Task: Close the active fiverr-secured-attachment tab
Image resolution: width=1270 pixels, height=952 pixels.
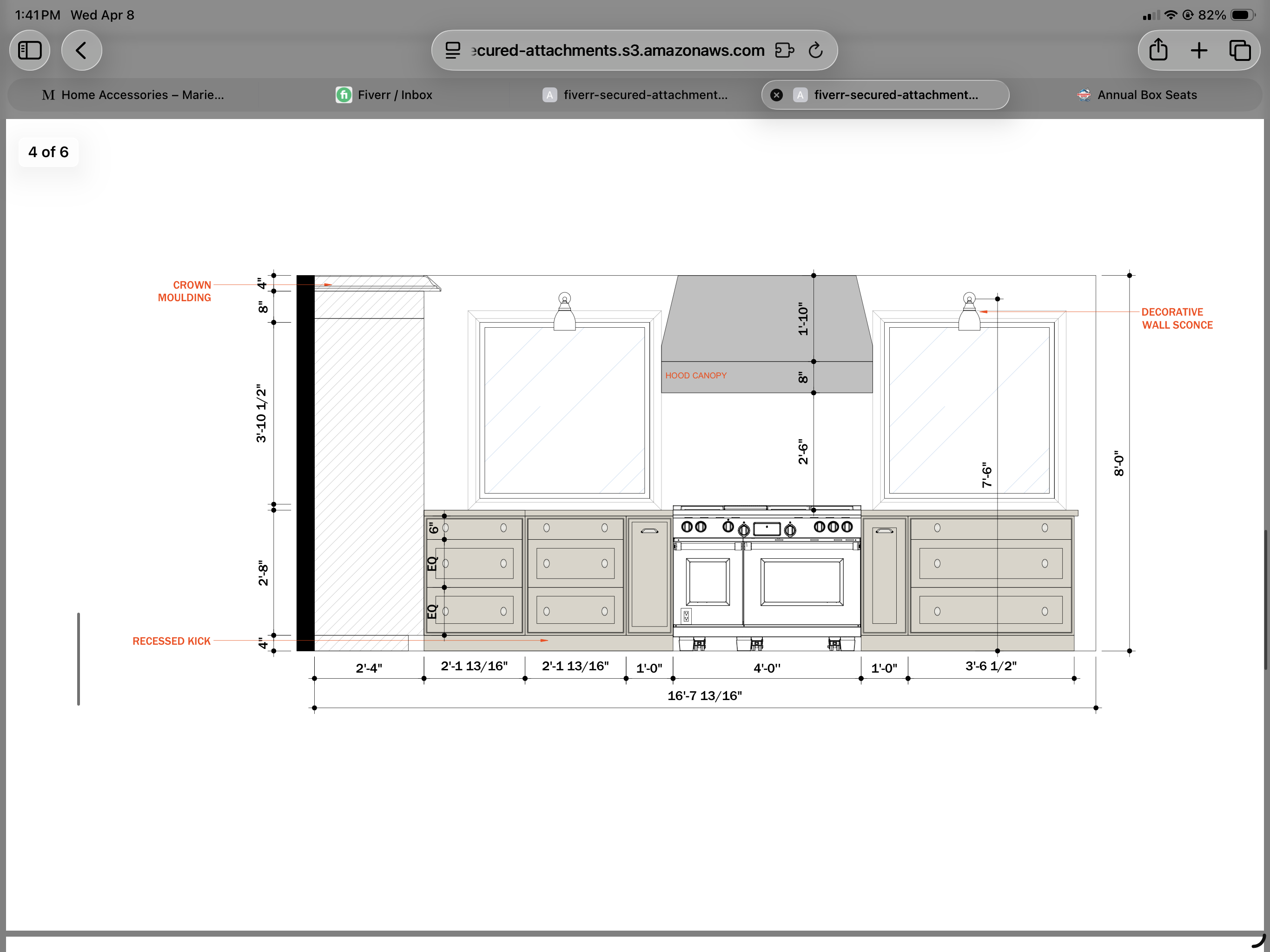Action: click(x=776, y=95)
